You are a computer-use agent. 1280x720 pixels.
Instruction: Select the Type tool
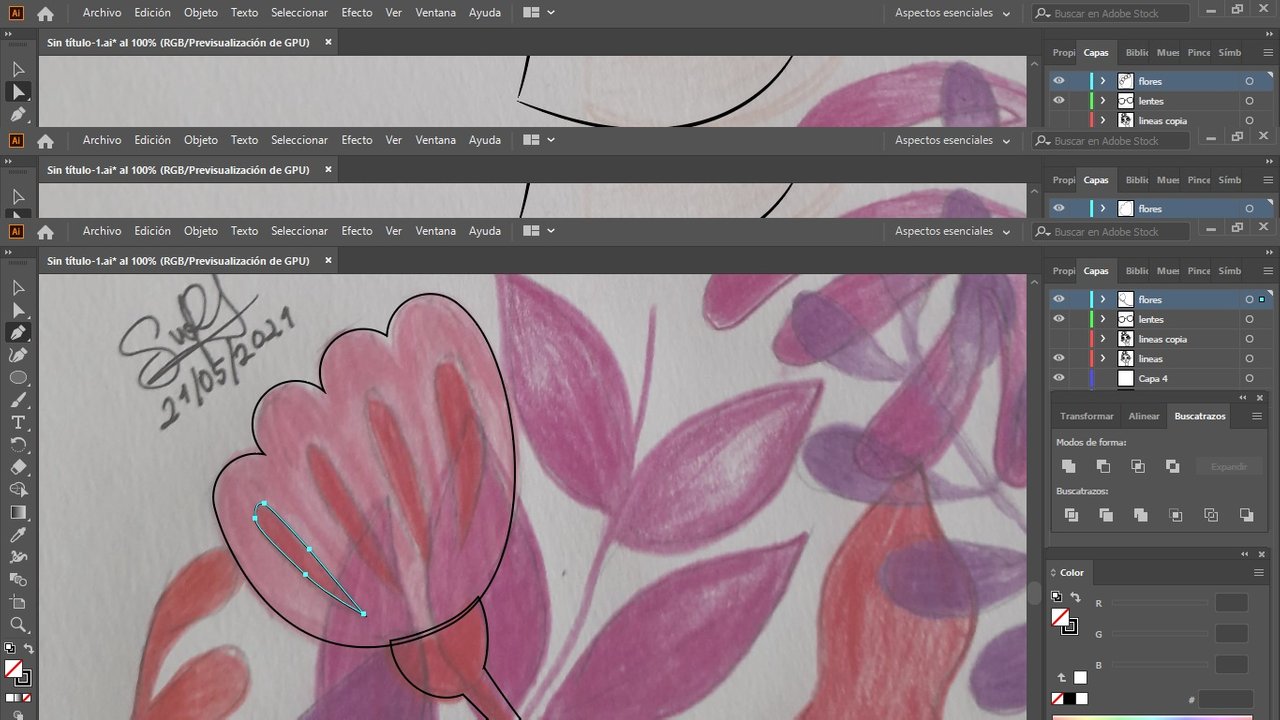[x=18, y=422]
